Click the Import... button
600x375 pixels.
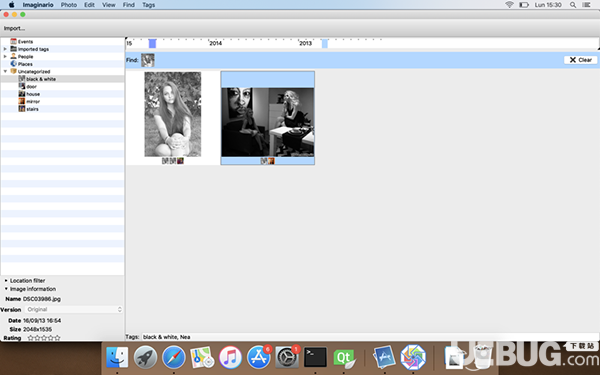tap(14, 28)
